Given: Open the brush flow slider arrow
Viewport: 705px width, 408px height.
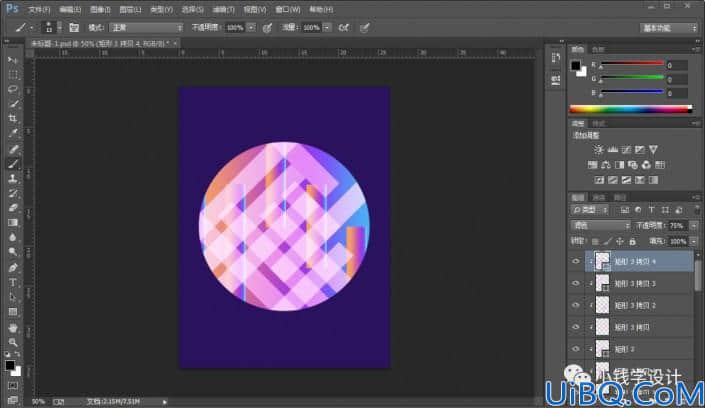Looking at the screenshot, I should point(327,28).
